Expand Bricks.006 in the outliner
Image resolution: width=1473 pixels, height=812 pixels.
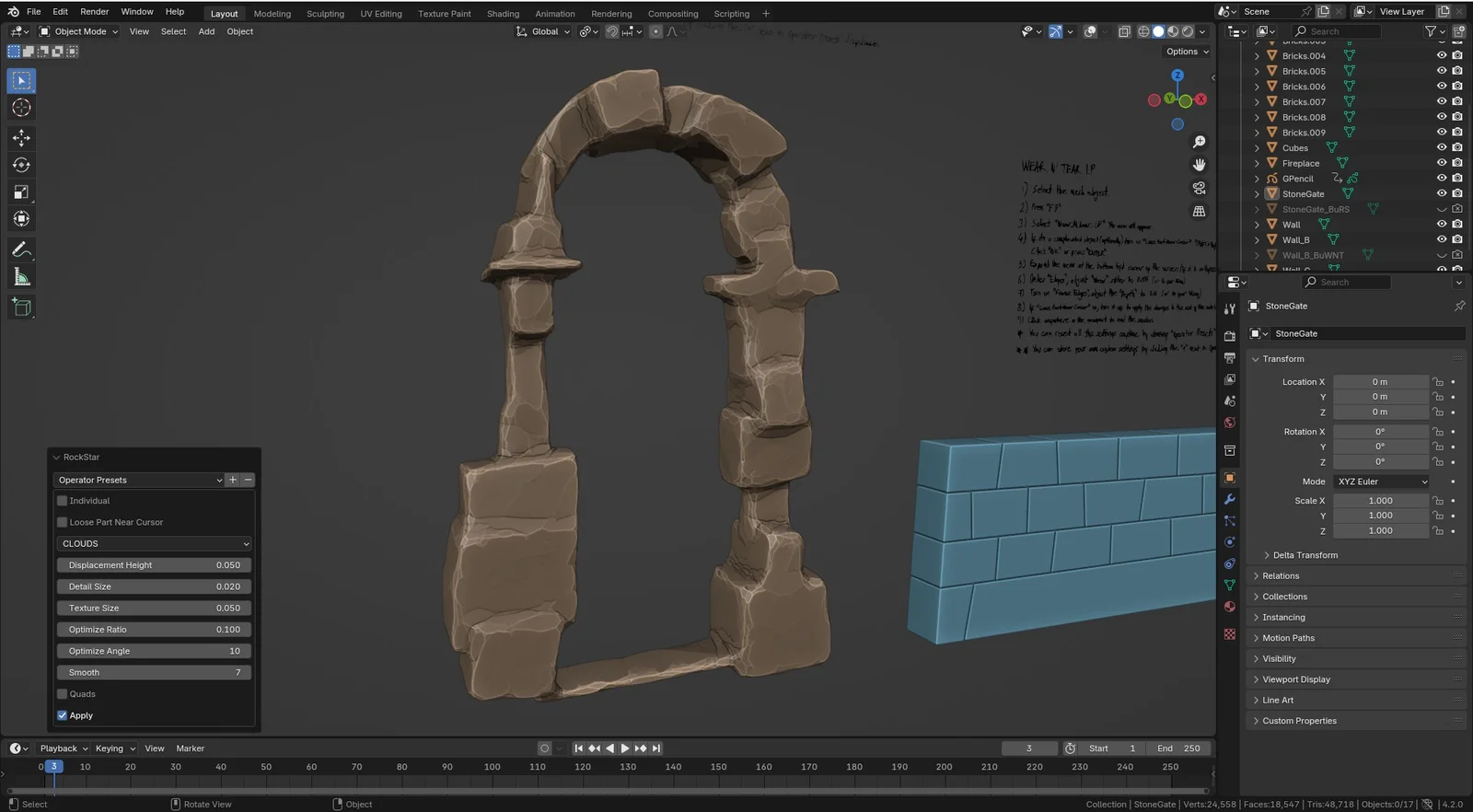[1257, 87]
